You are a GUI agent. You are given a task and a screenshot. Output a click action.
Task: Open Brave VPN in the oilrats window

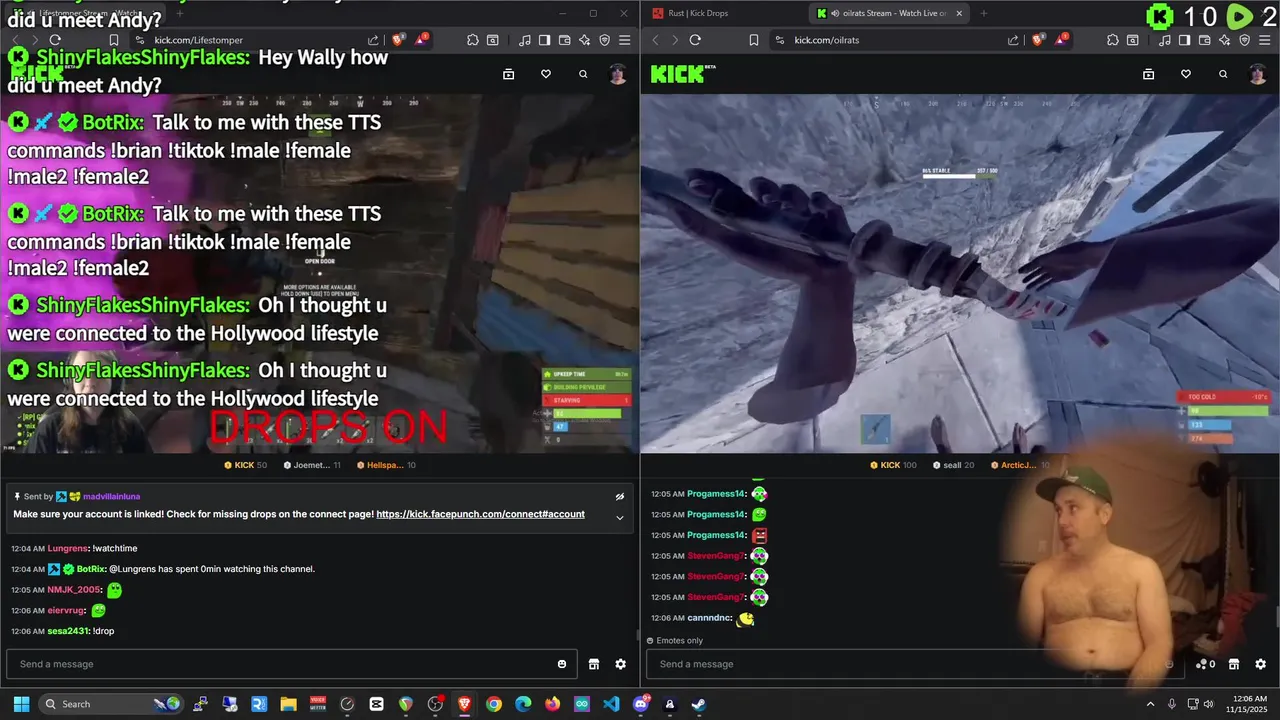click(1245, 40)
